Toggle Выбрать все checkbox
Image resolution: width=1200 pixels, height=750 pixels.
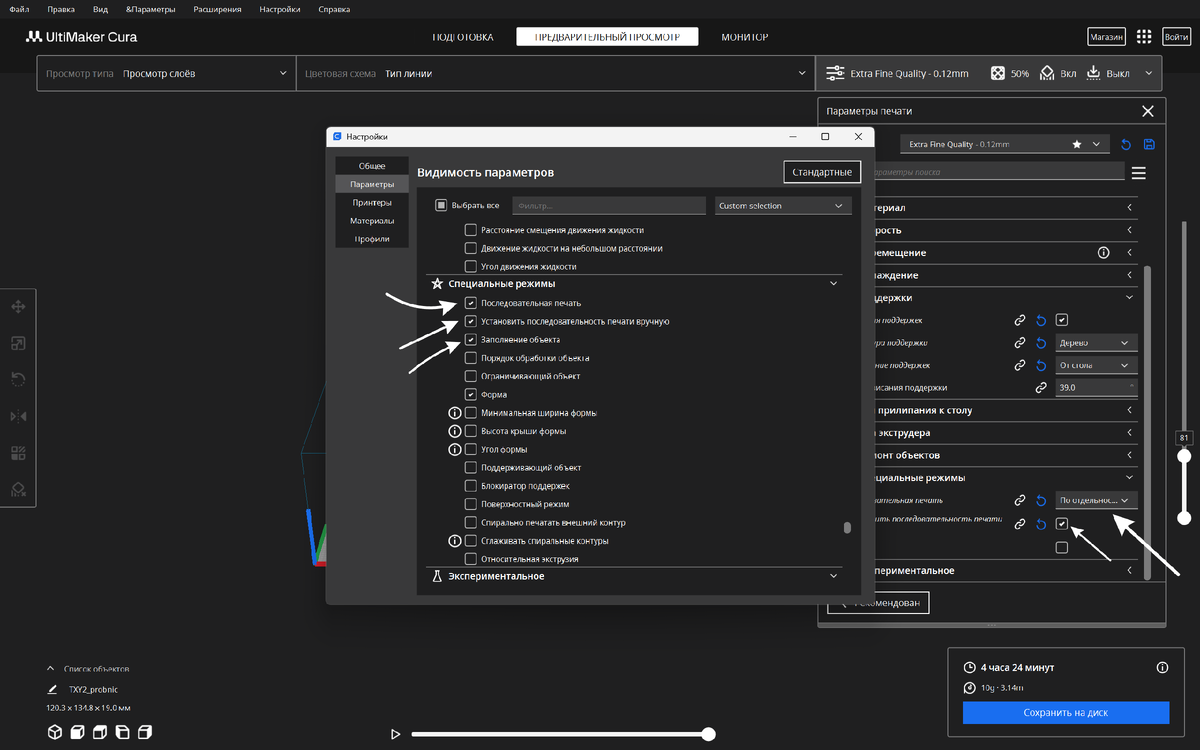441,206
